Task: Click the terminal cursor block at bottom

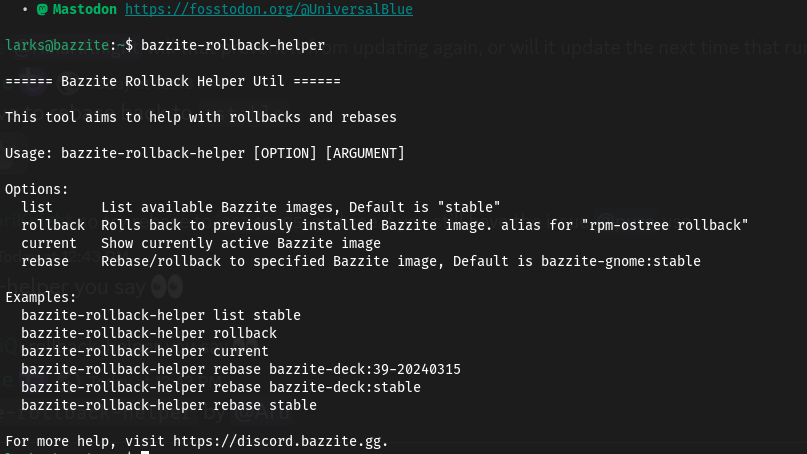Action: pyautogui.click(x=145, y=452)
